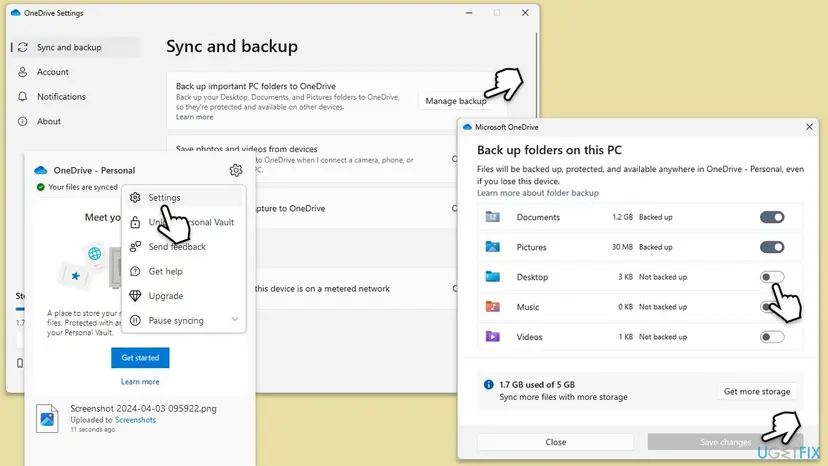
Task: Click the Manage backup button
Action: coord(456,101)
